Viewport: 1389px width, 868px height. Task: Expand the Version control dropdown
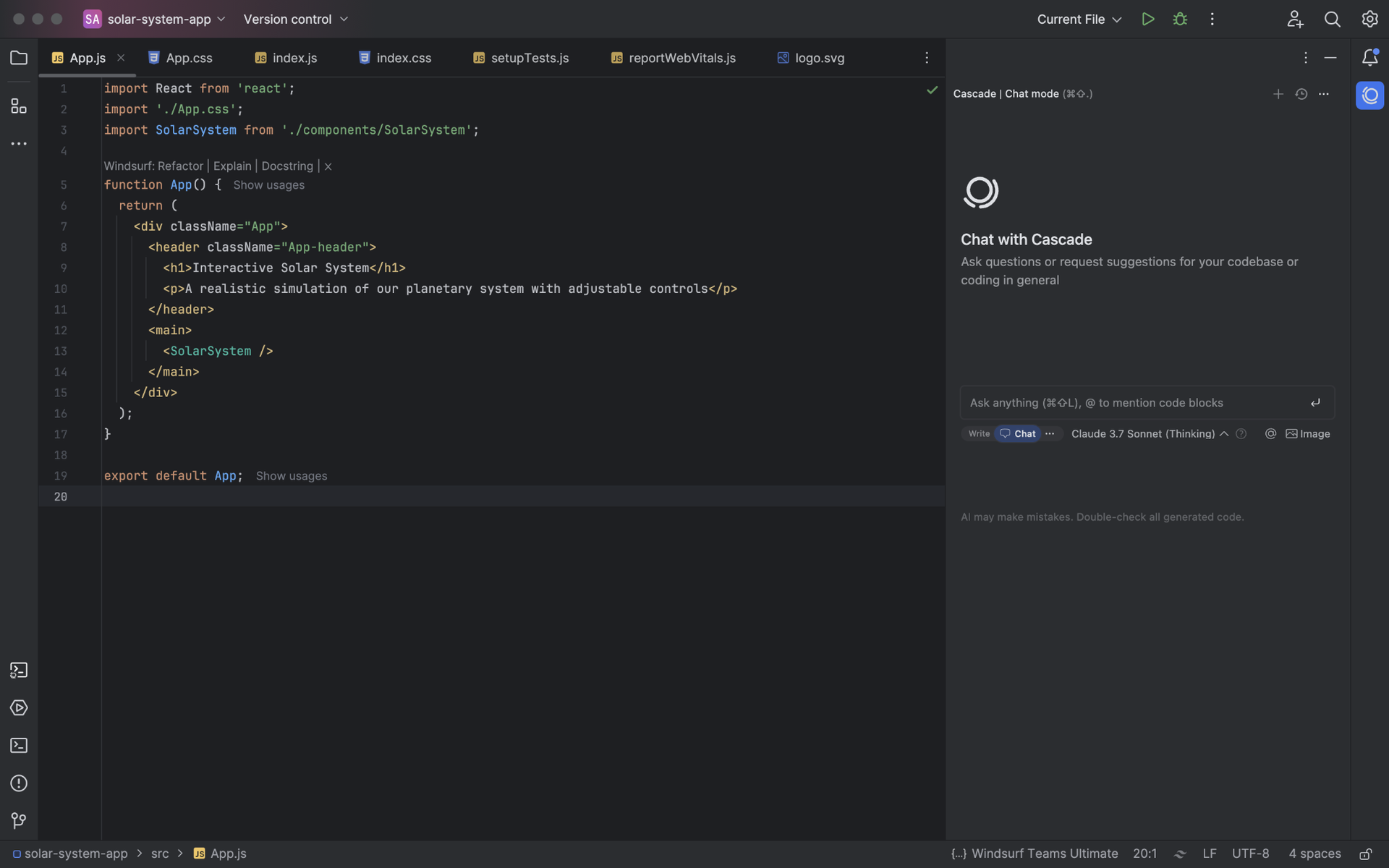tap(295, 19)
